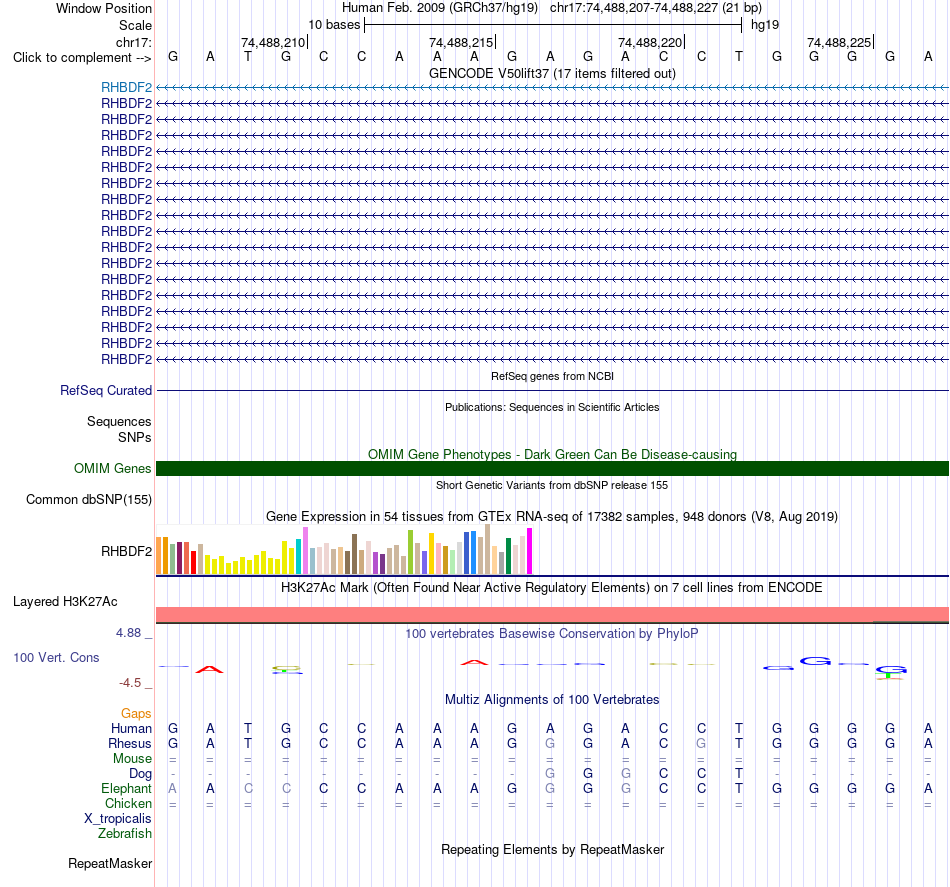This screenshot has height=887, width=950.
Task: Click 'Multiz Alignments of 100 Vertebrates' title
Action: tap(552, 700)
